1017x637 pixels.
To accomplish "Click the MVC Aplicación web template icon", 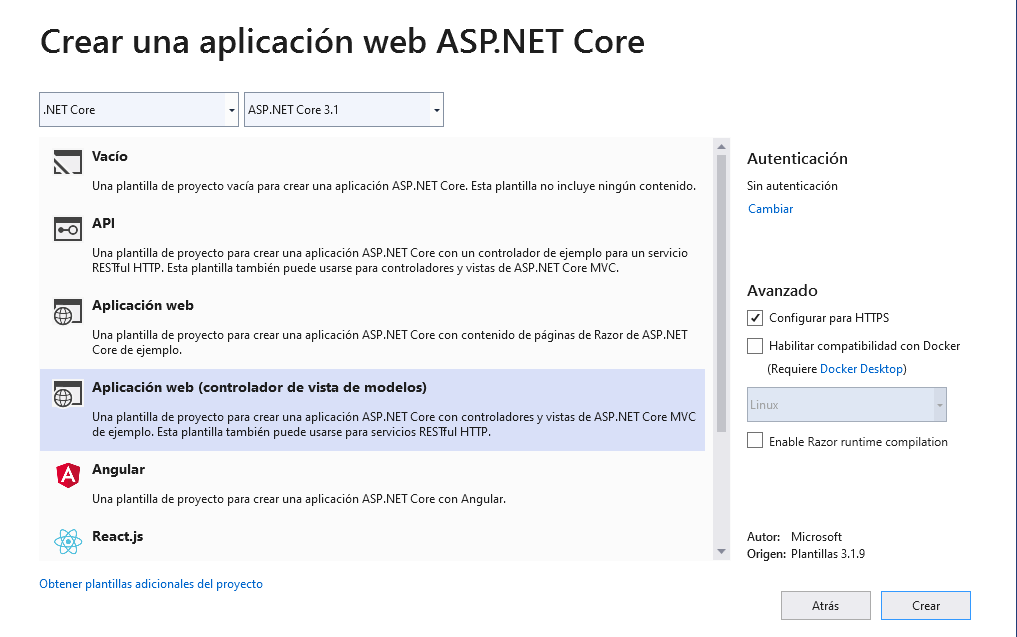I will [x=67, y=394].
